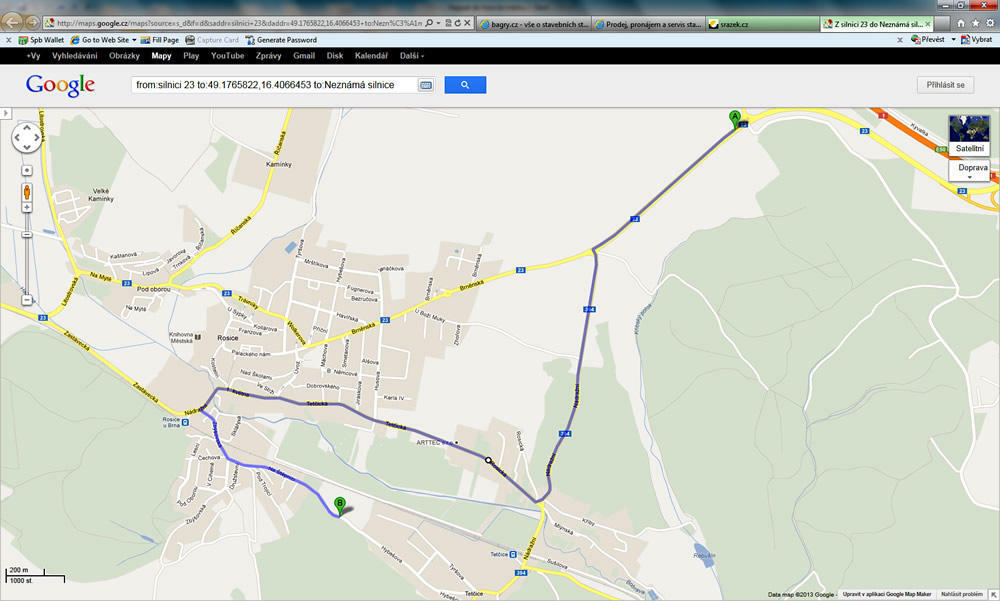Screen dimensions: 1000x601
Task: Switch to the bagry.cz browser tab
Action: click(x=534, y=24)
